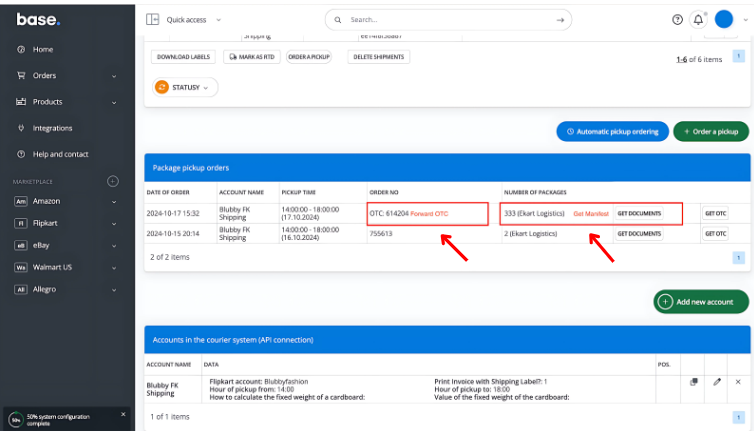The image size is (754, 442).
Task: Edit Blubby FK Shipping account pencil icon
Action: (716, 382)
